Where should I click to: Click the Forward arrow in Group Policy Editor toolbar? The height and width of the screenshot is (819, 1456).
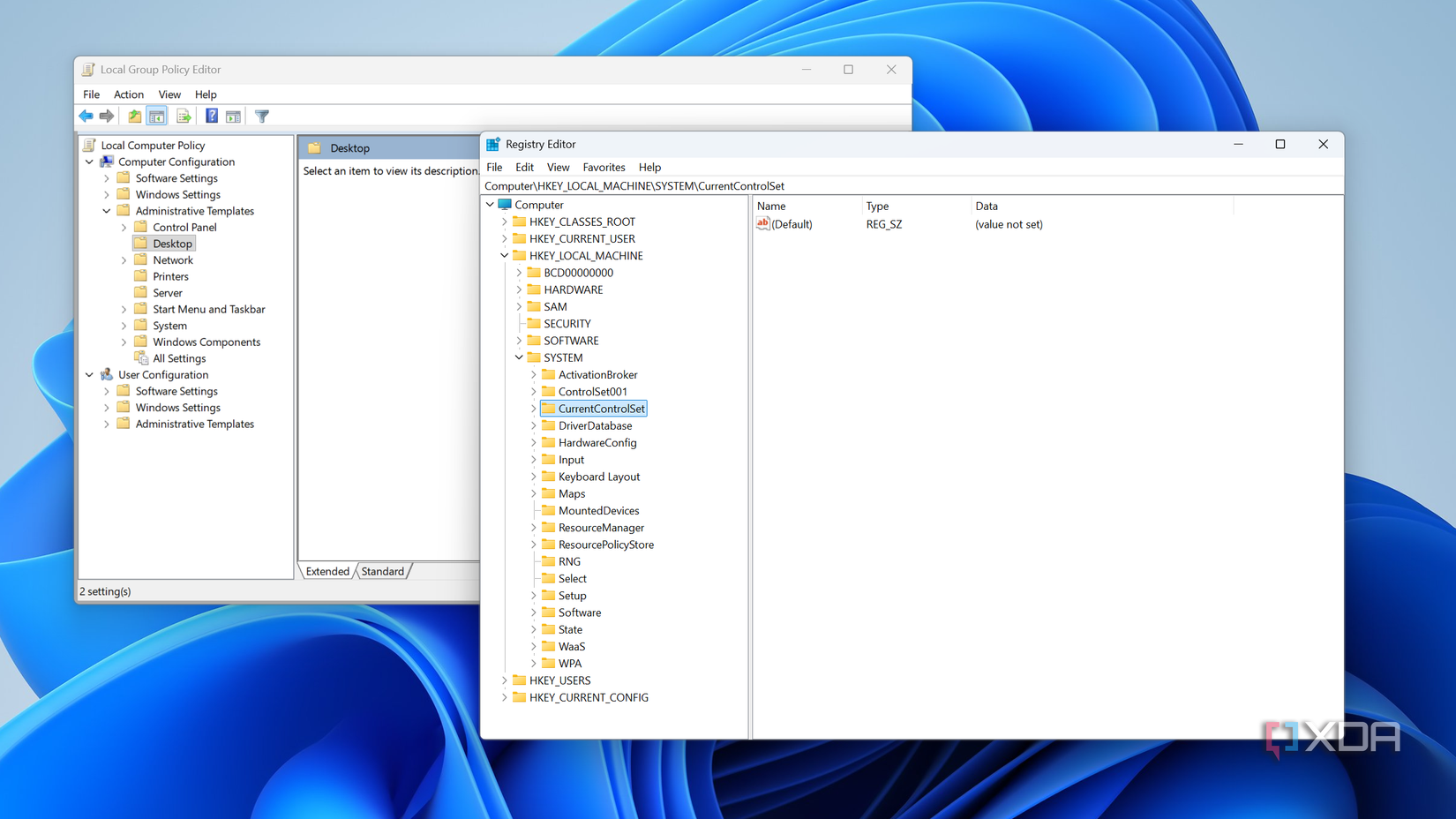coord(107,116)
